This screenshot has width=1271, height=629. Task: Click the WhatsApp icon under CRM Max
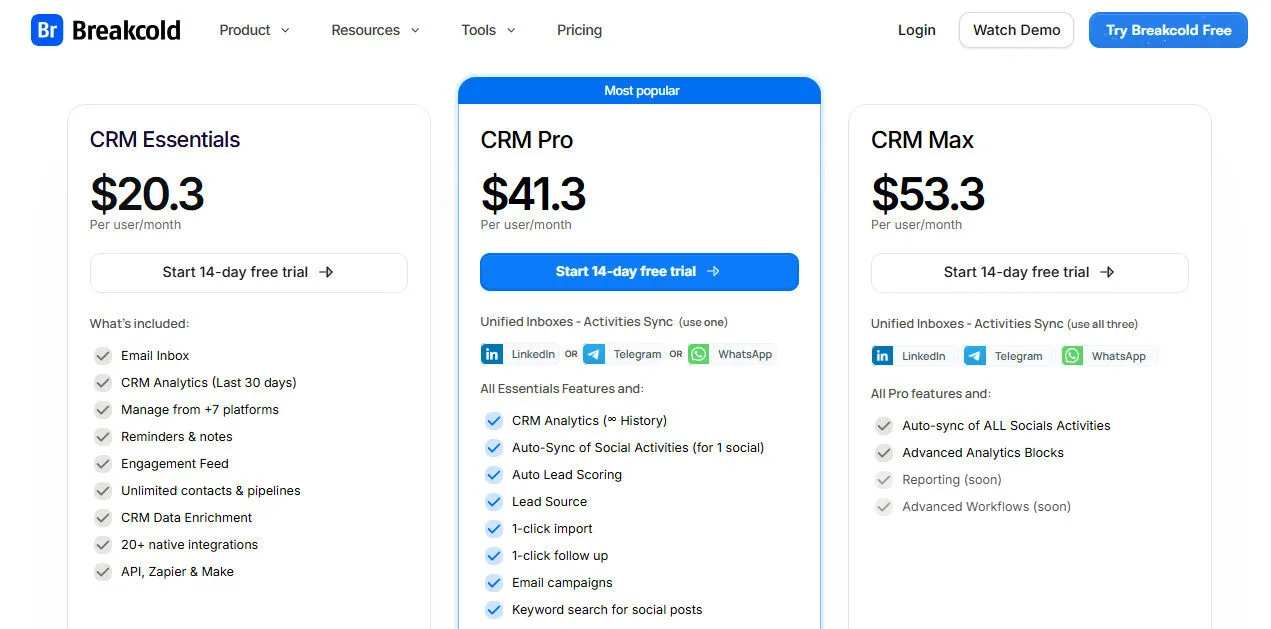(1071, 356)
